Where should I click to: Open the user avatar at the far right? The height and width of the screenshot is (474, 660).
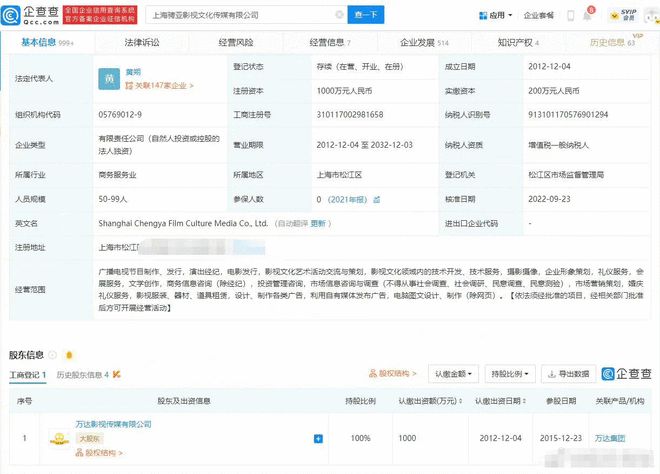click(652, 16)
